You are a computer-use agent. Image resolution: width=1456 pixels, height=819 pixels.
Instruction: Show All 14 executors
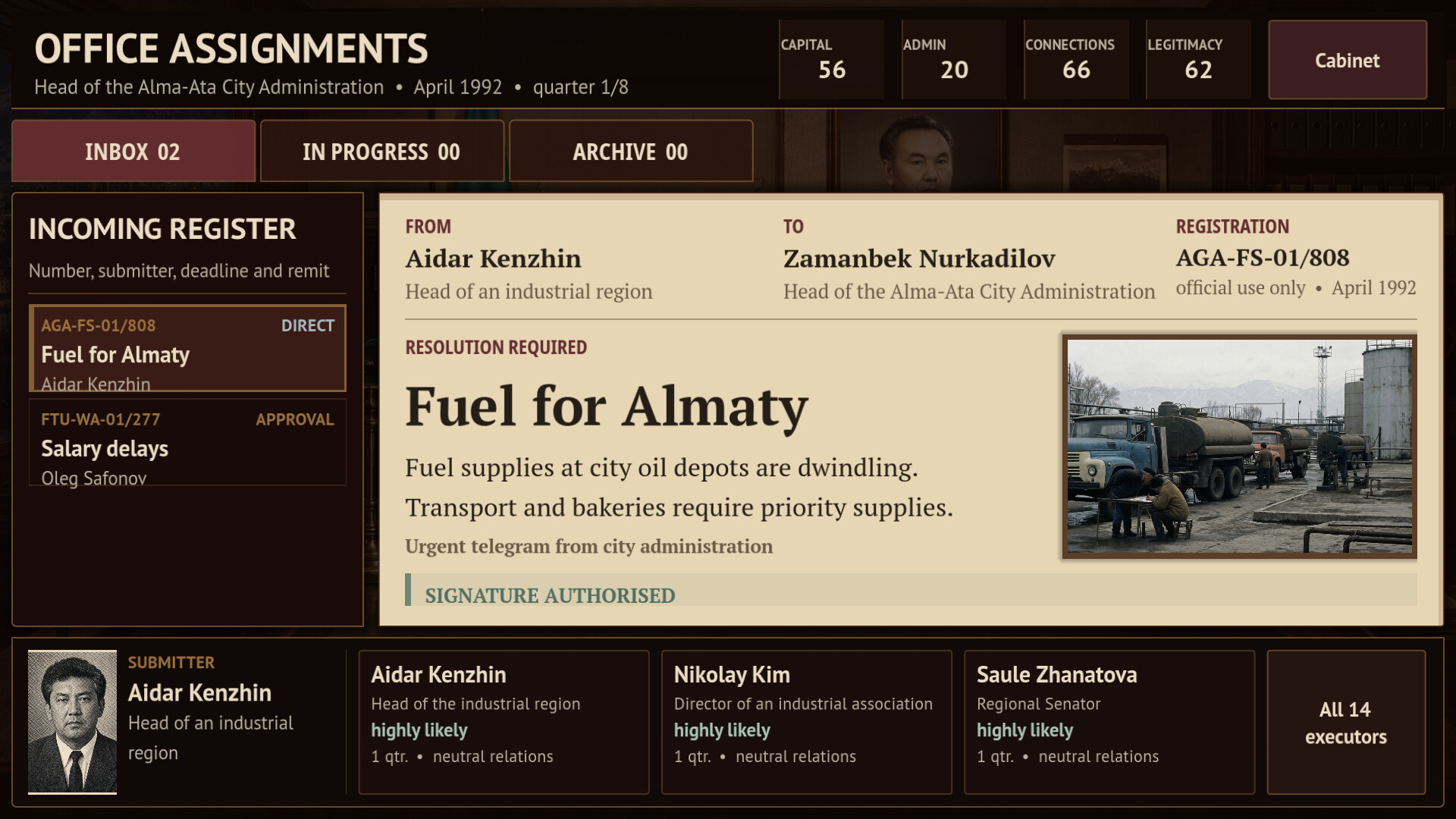tap(1346, 722)
